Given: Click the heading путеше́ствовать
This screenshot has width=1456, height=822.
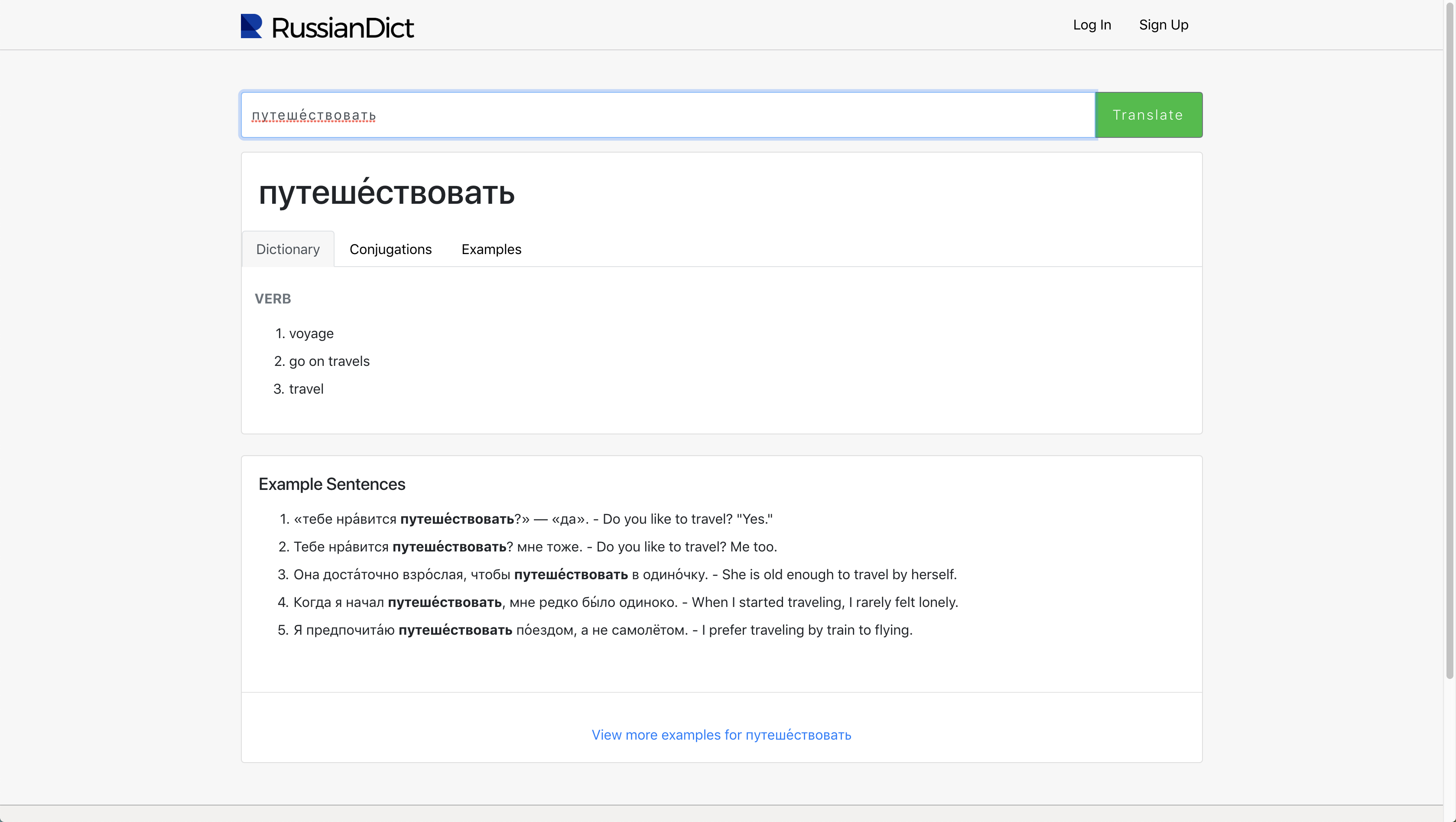Looking at the screenshot, I should [x=387, y=194].
